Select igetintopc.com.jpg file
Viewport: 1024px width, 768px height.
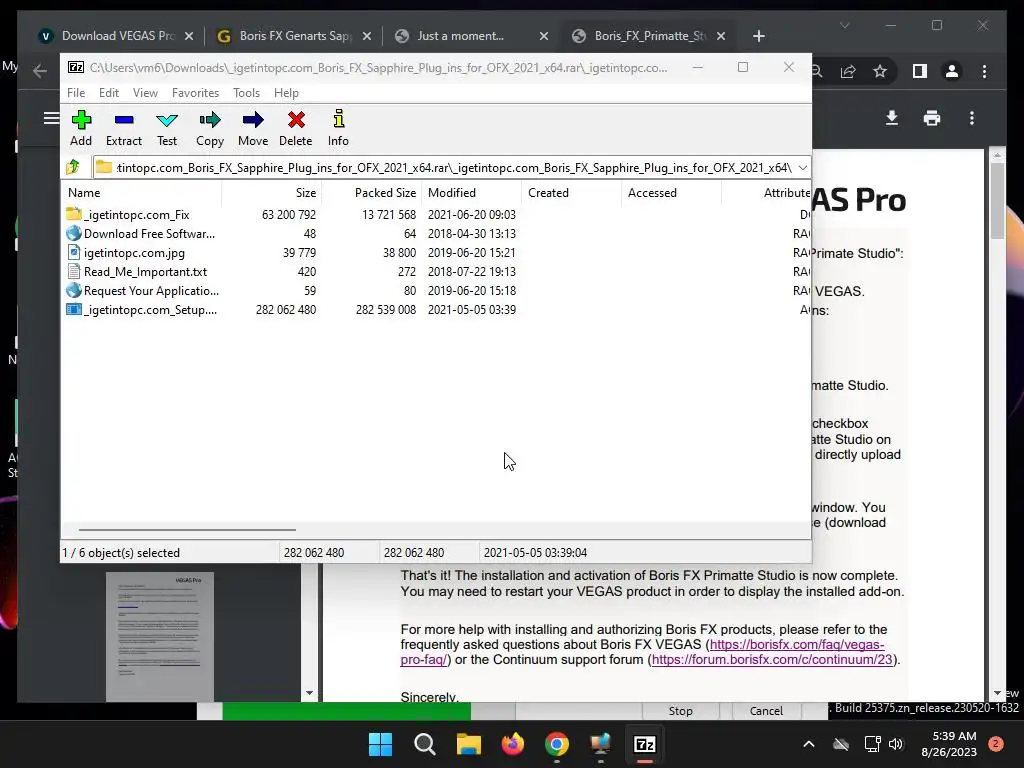click(x=134, y=253)
